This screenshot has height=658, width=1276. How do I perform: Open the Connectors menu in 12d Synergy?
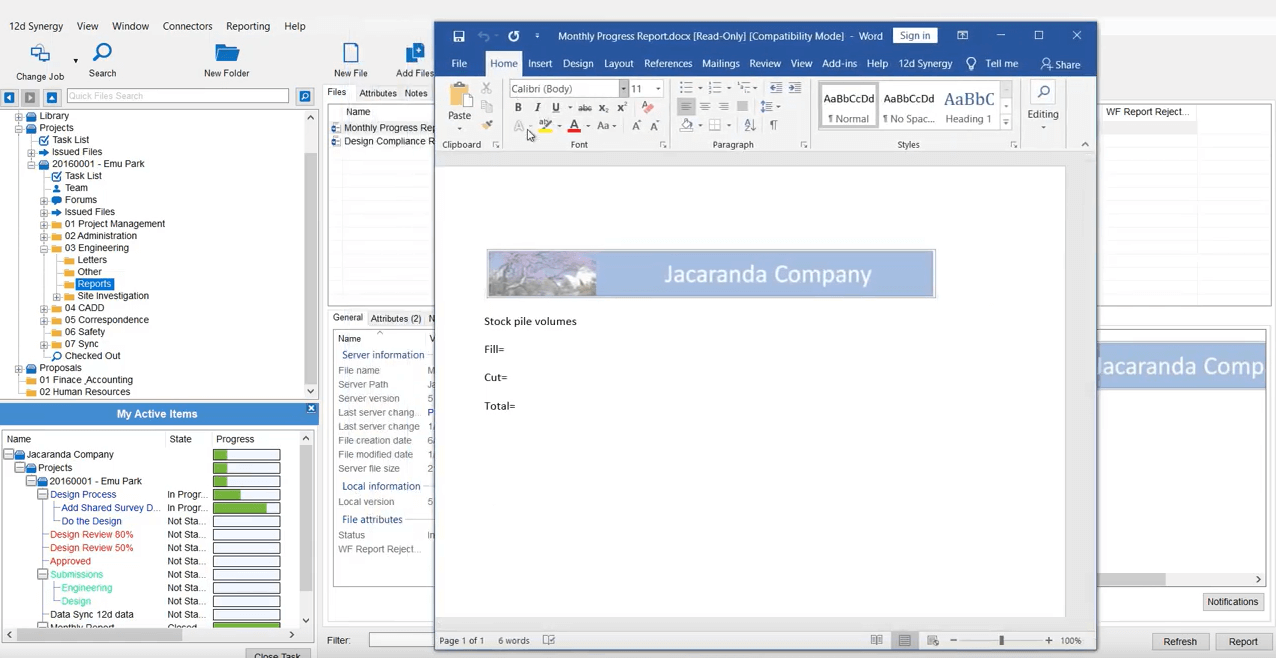click(187, 26)
